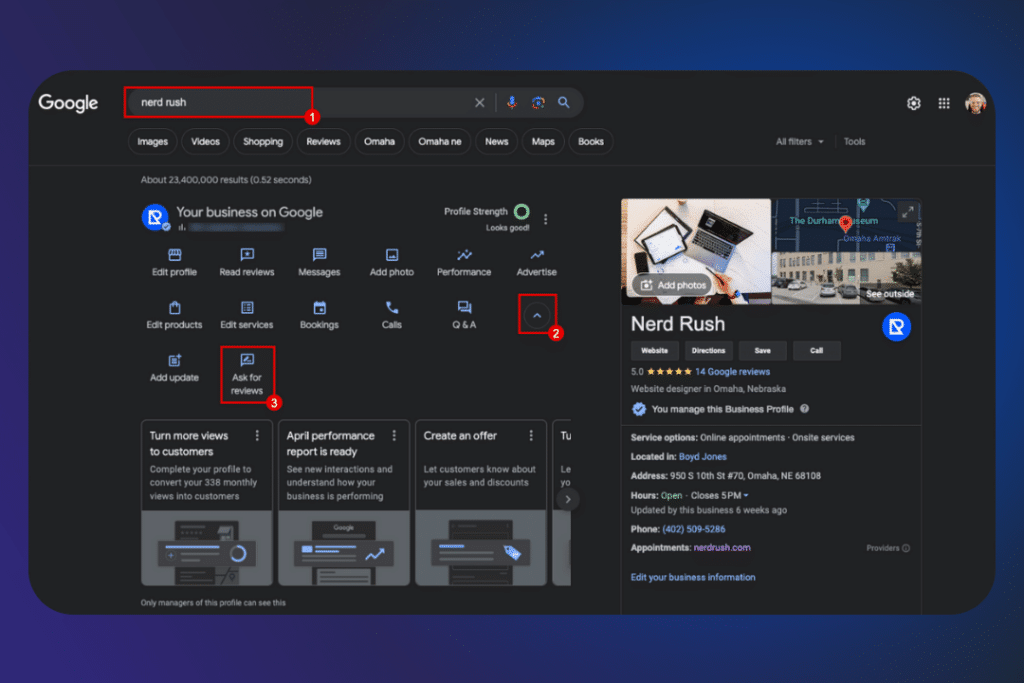This screenshot has width=1024, height=683.
Task: Open the Advertise option
Action: [x=537, y=256]
